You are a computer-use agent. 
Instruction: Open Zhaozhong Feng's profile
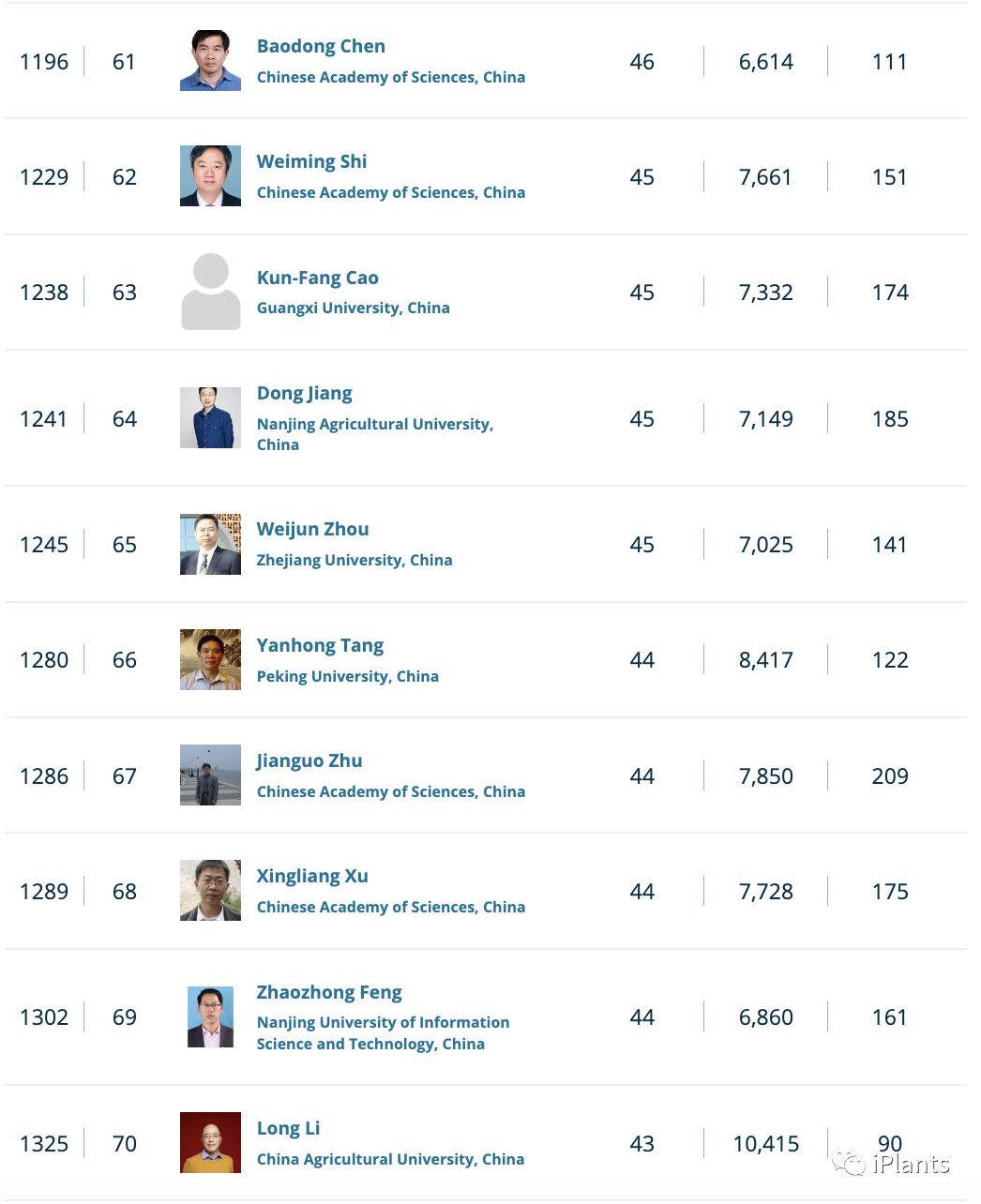[x=329, y=992]
